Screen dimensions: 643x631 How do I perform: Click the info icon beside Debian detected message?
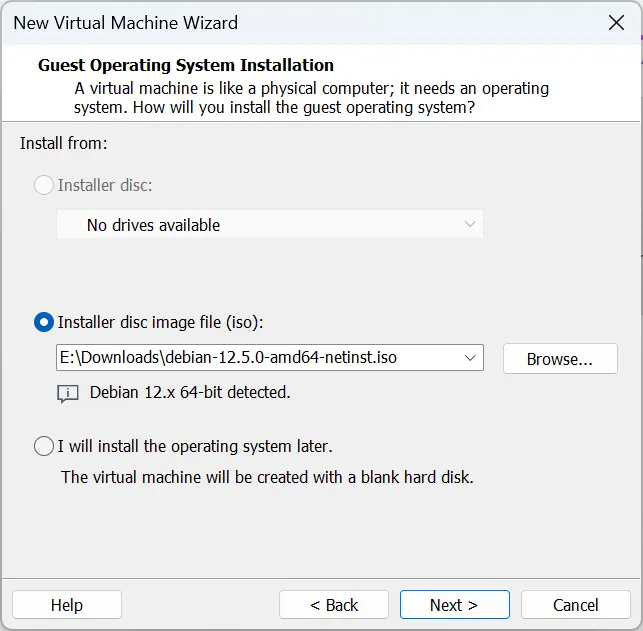click(68, 393)
